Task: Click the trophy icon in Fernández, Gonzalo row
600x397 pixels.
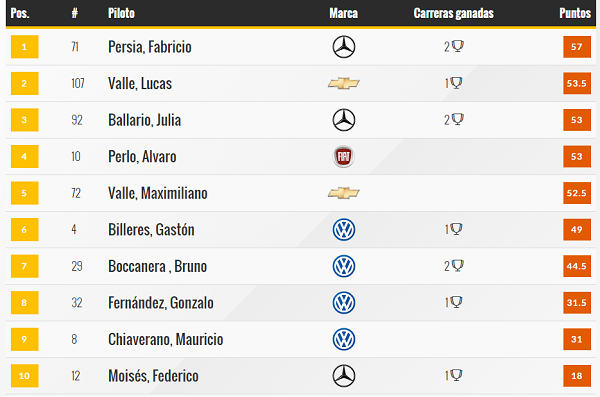Action: [x=456, y=302]
